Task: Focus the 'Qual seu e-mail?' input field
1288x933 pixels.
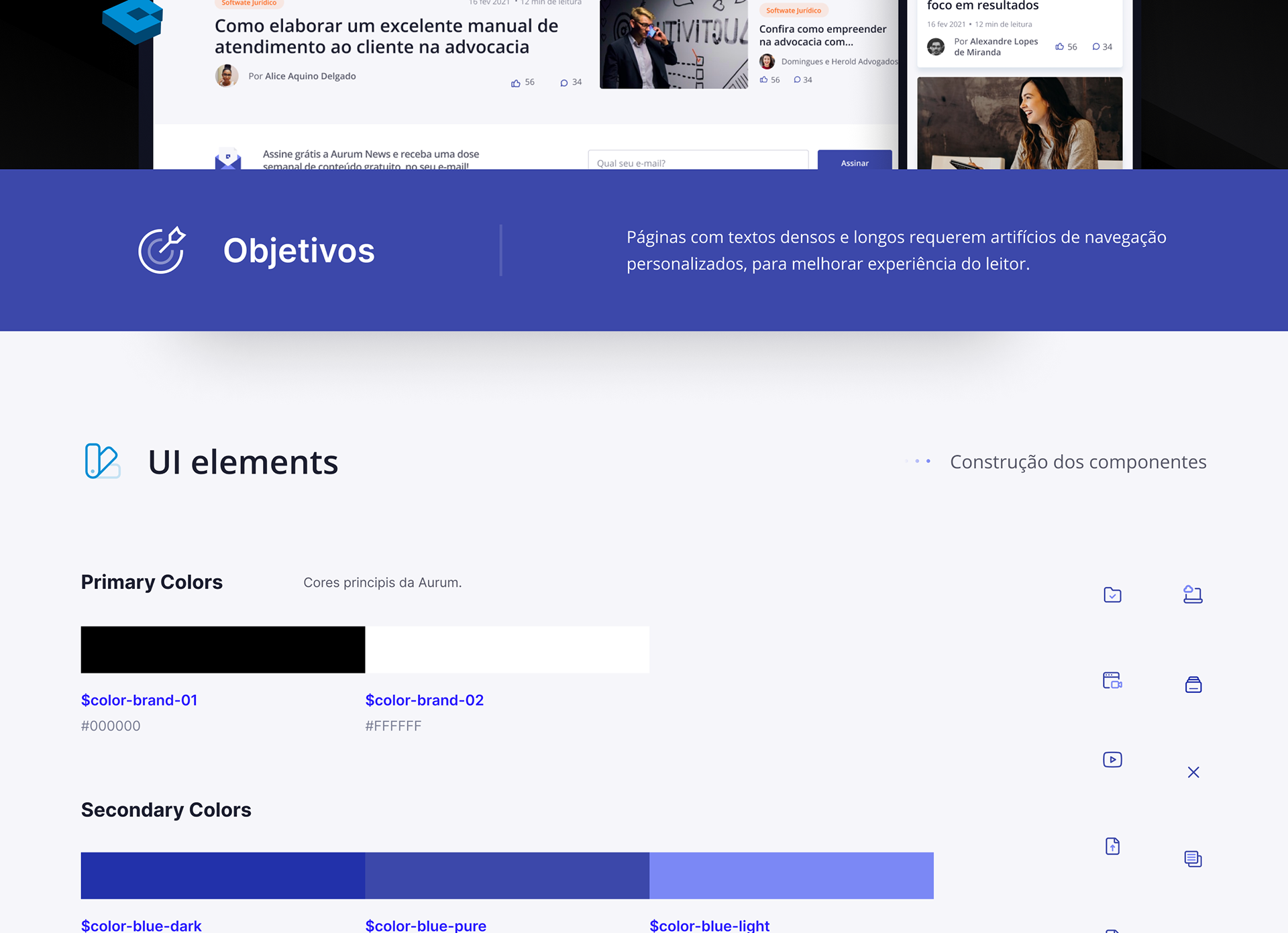Action: pos(698,162)
